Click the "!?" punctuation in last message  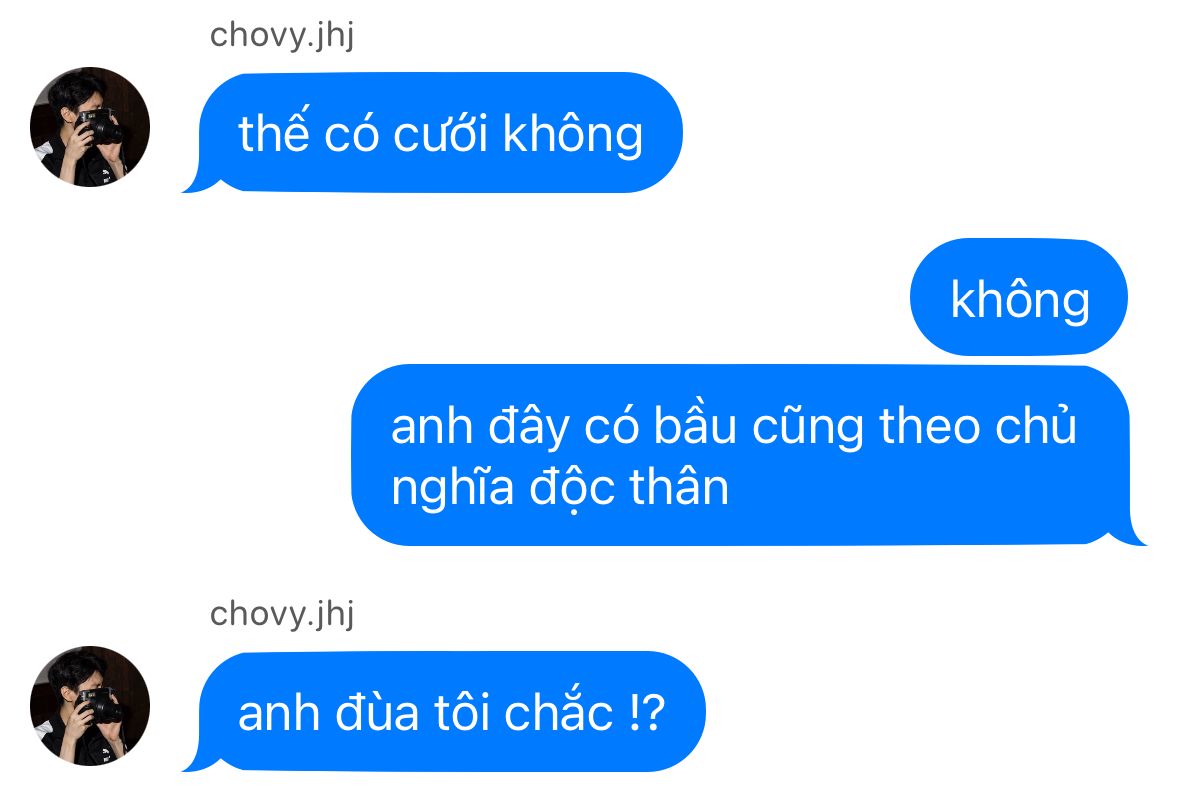click(x=647, y=713)
